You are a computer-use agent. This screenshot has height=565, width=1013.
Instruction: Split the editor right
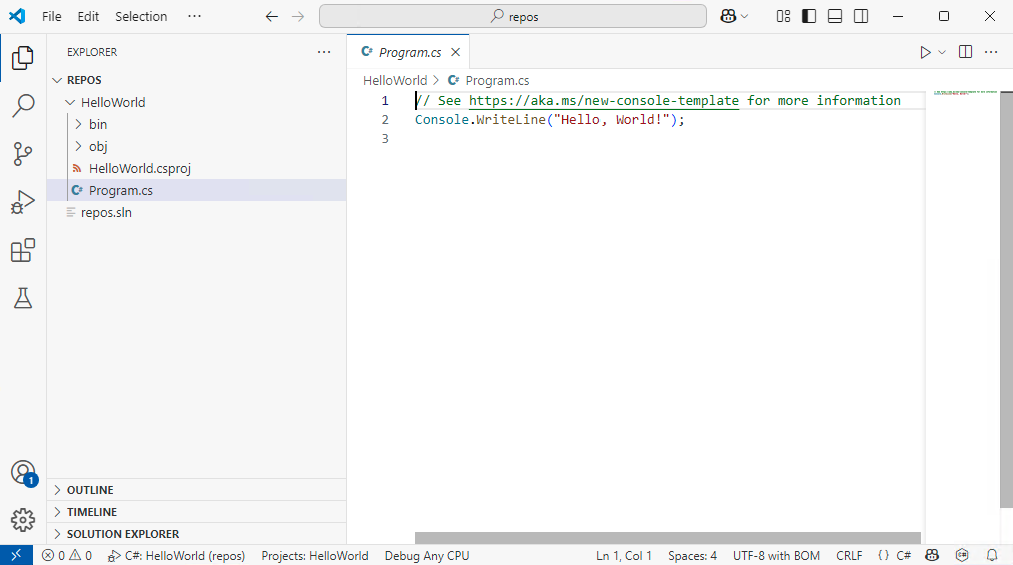click(x=965, y=52)
